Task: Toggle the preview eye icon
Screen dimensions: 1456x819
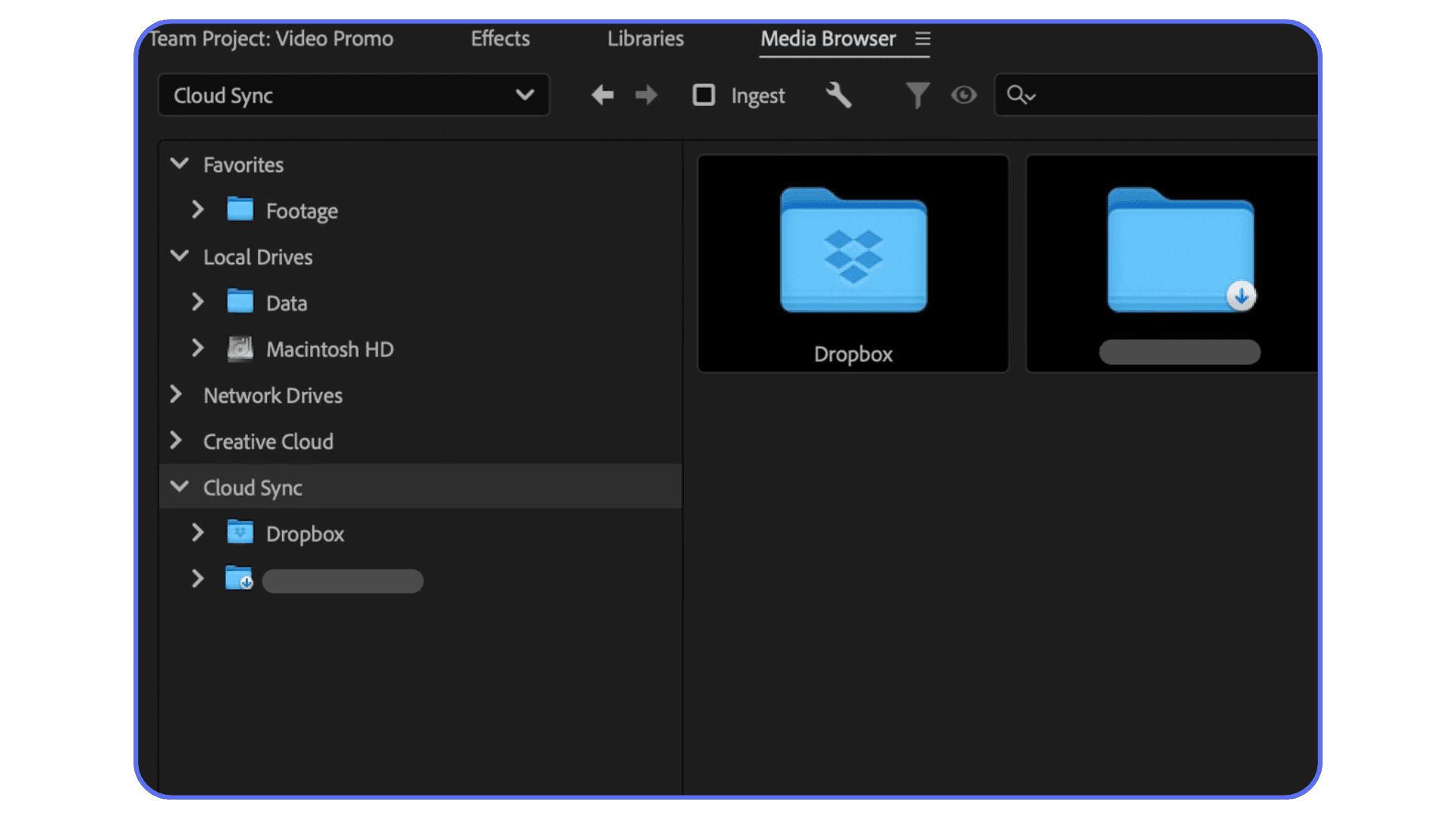Action: (x=963, y=96)
